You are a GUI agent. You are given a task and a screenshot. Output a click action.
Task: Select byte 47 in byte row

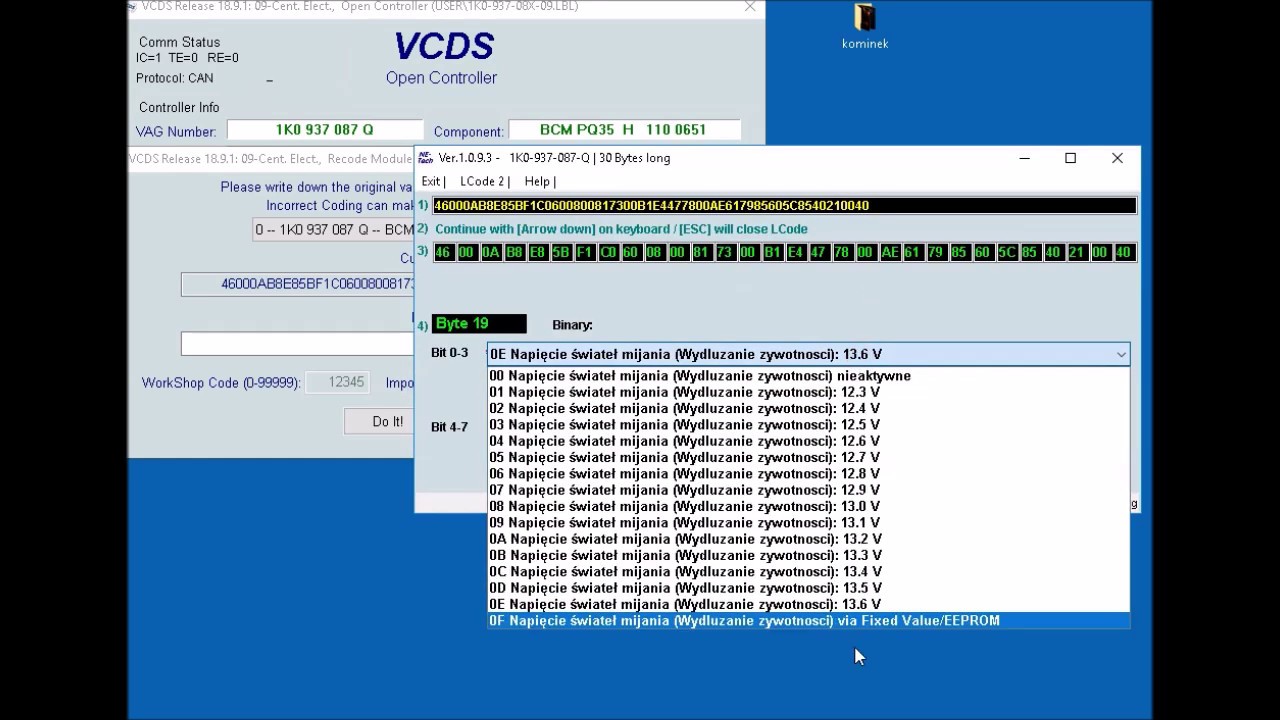819,253
